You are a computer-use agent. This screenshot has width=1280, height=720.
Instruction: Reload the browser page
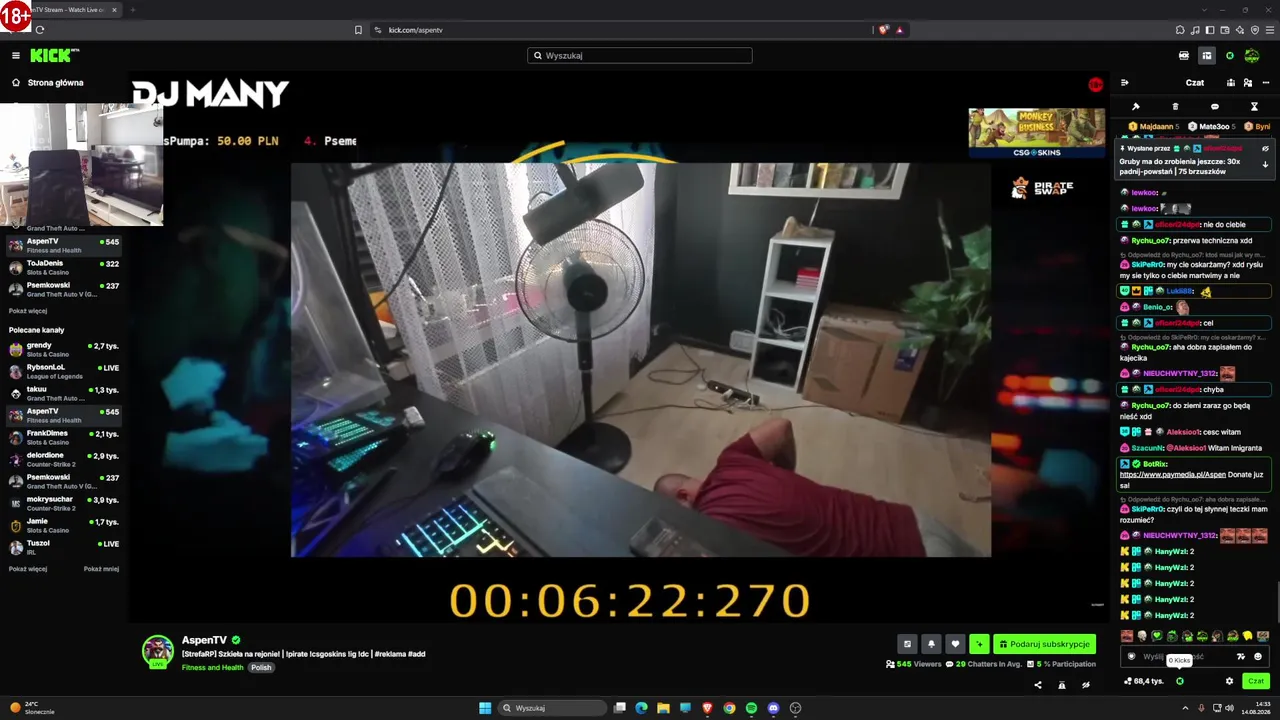40,30
